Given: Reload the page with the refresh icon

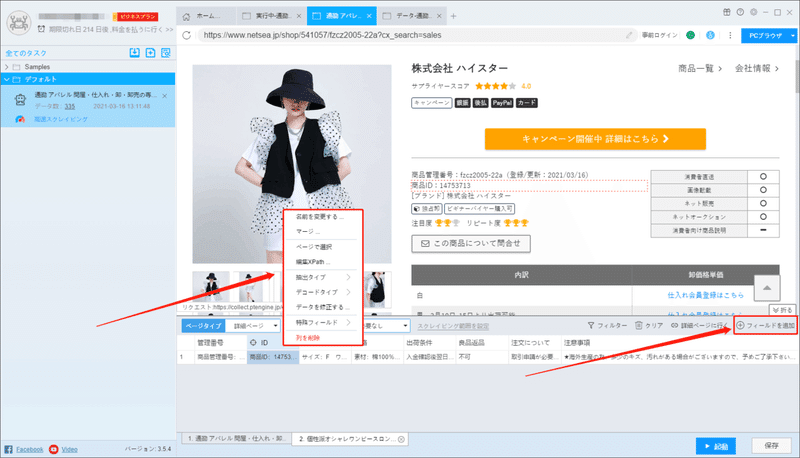Looking at the screenshot, I should (187, 35).
